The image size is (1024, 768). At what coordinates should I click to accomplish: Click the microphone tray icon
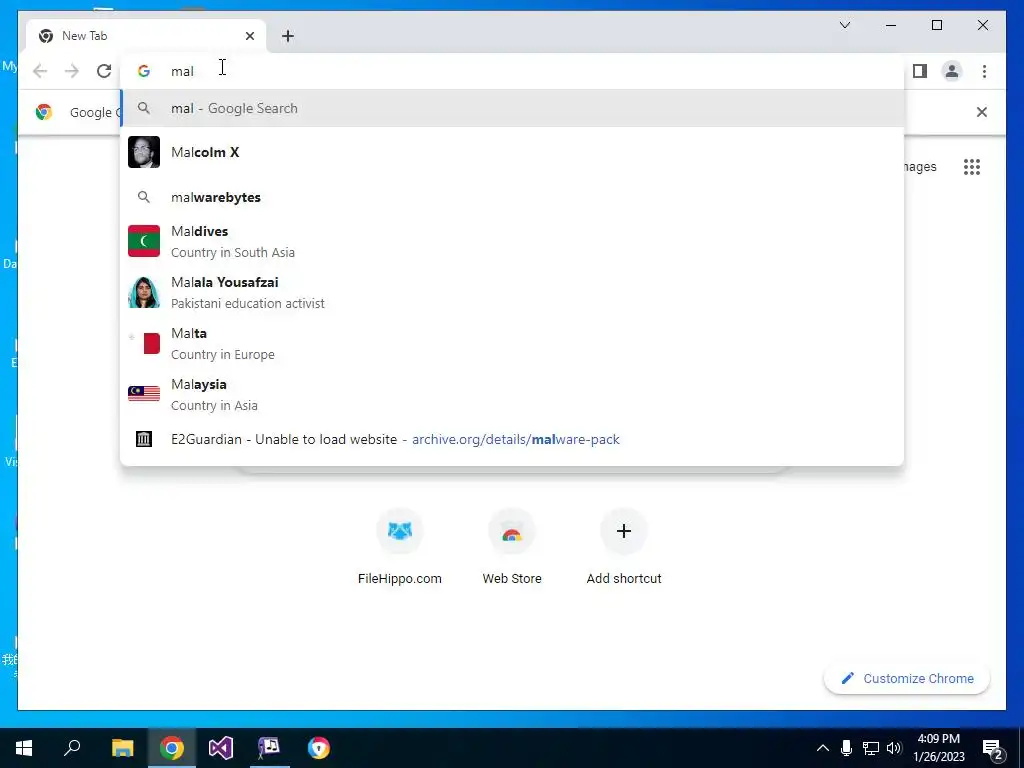(846, 748)
